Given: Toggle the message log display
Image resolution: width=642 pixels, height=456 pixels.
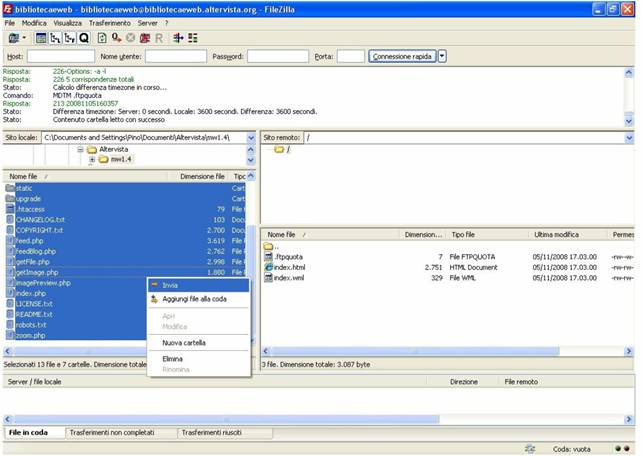Looking at the screenshot, I should [41, 38].
